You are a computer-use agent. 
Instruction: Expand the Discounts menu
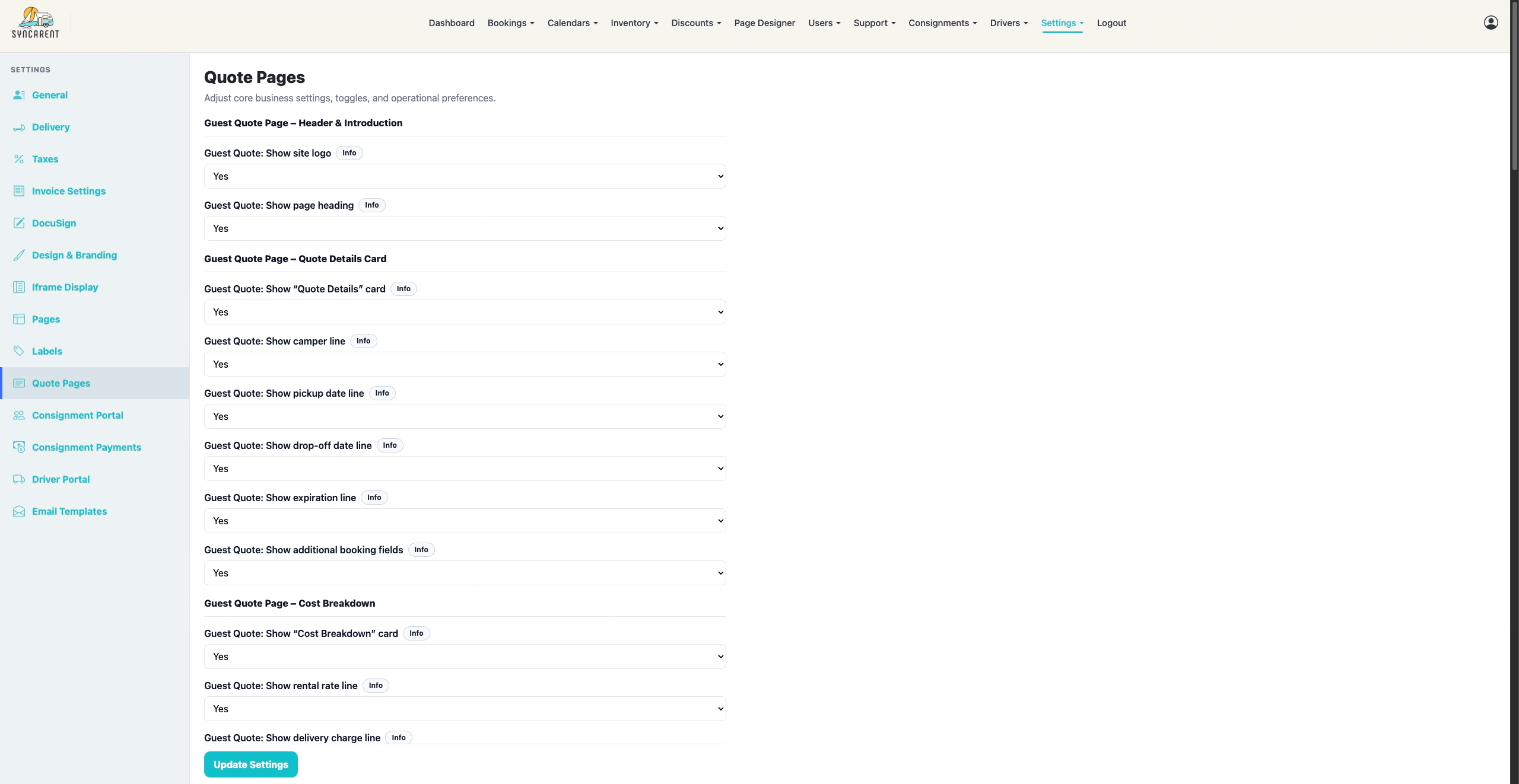[696, 23]
